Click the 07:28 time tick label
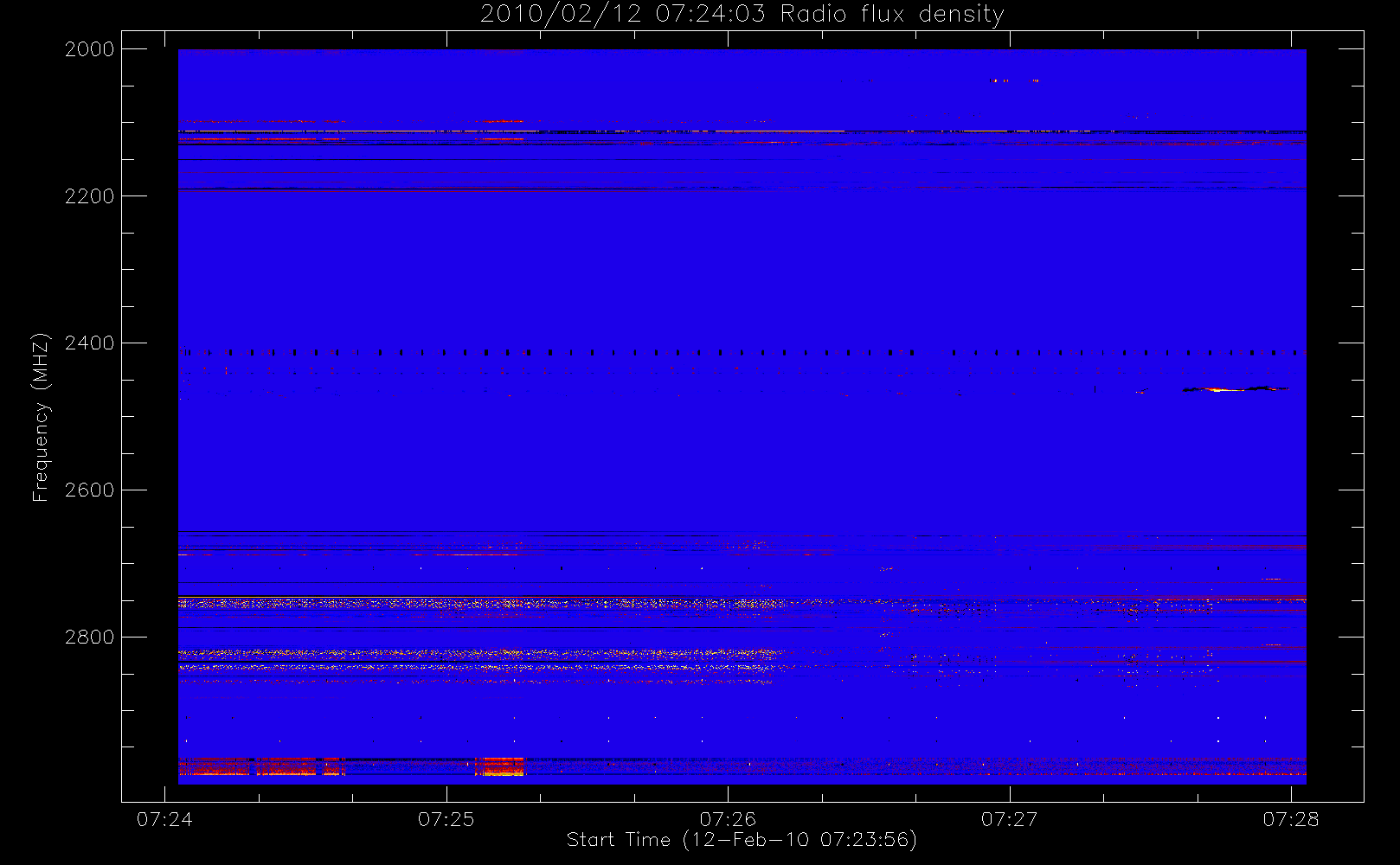This screenshot has width=1400, height=865. [x=1291, y=819]
